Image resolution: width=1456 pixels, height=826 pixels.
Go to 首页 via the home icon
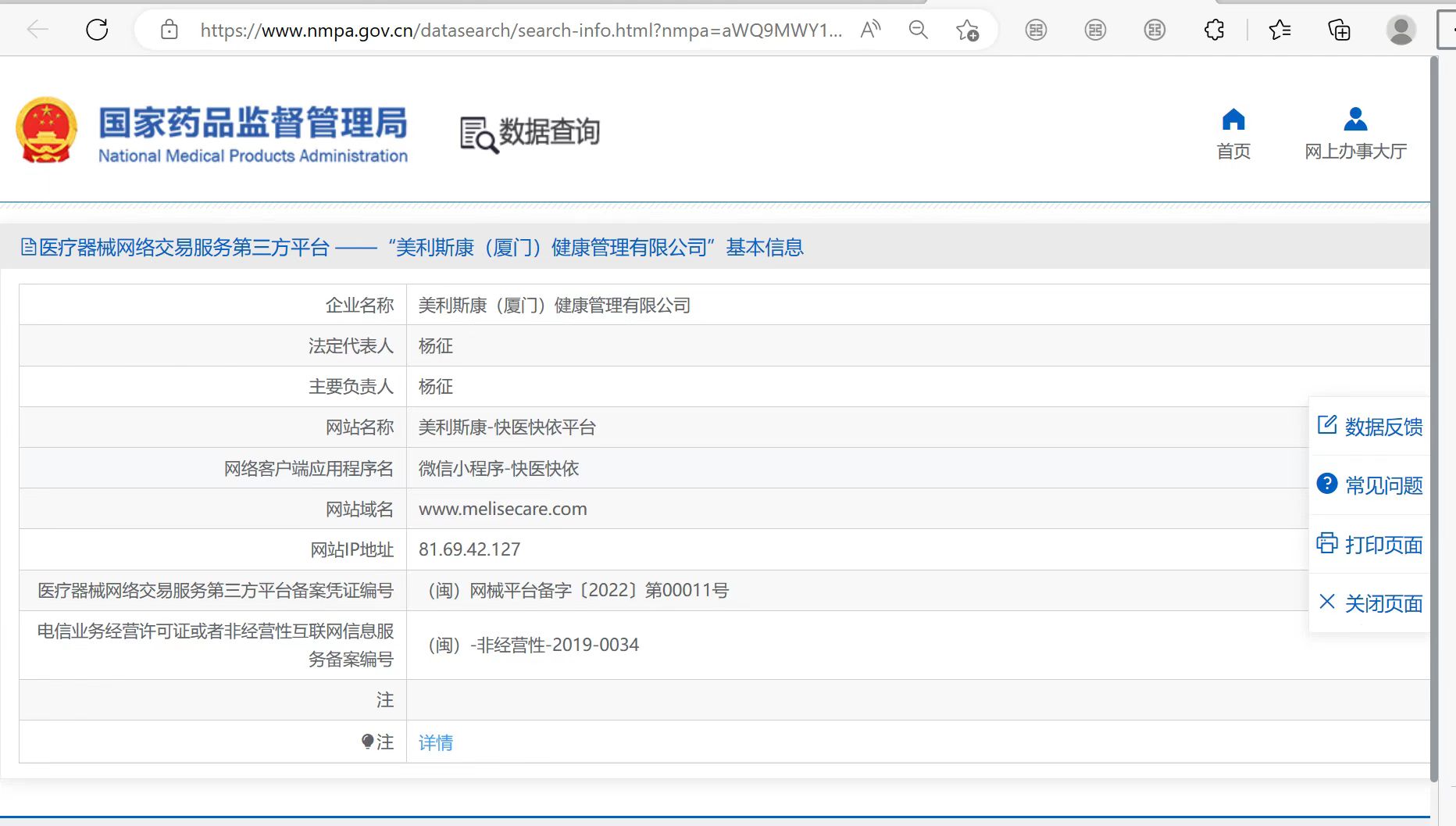point(1233,120)
